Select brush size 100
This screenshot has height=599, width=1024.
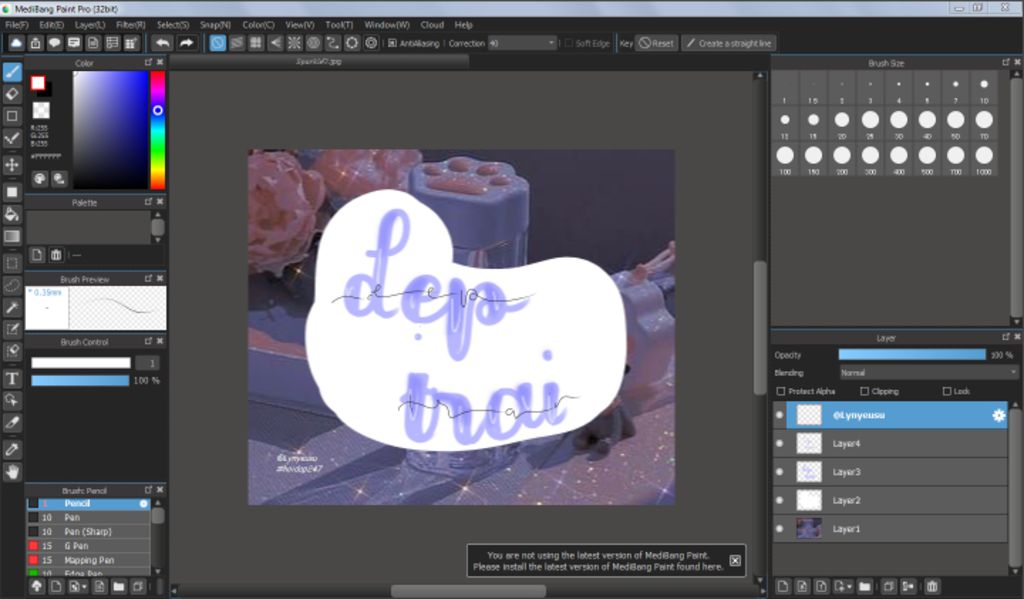click(x=785, y=159)
